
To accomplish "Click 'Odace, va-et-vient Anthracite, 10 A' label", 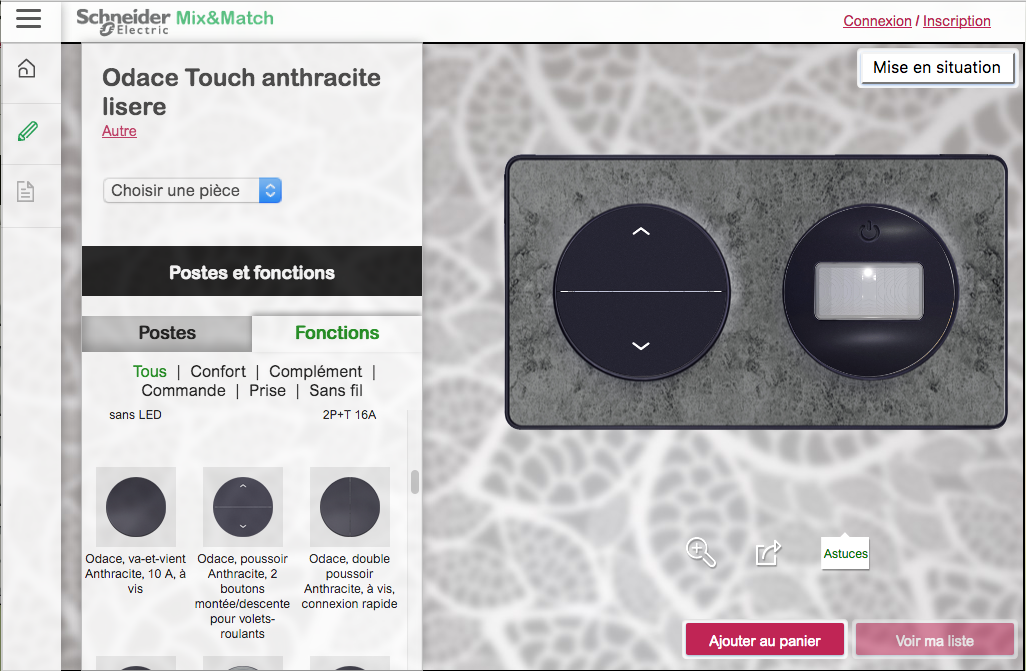I will 135,573.
